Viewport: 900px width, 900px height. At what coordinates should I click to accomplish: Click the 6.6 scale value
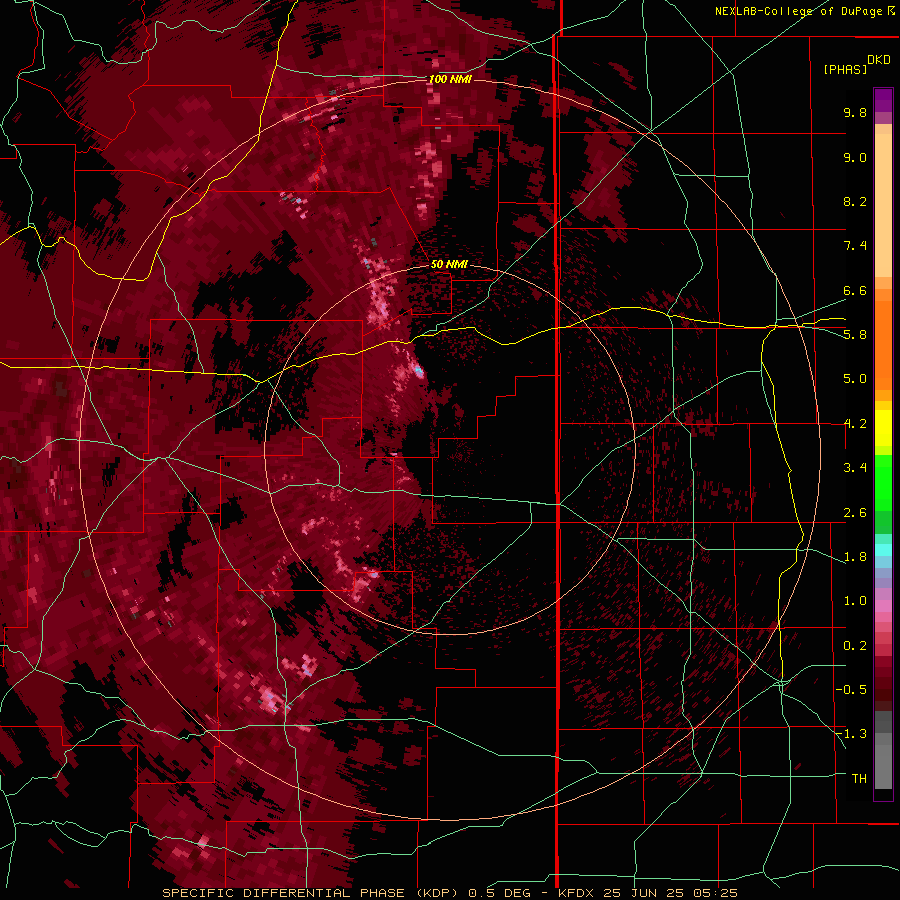(855, 290)
